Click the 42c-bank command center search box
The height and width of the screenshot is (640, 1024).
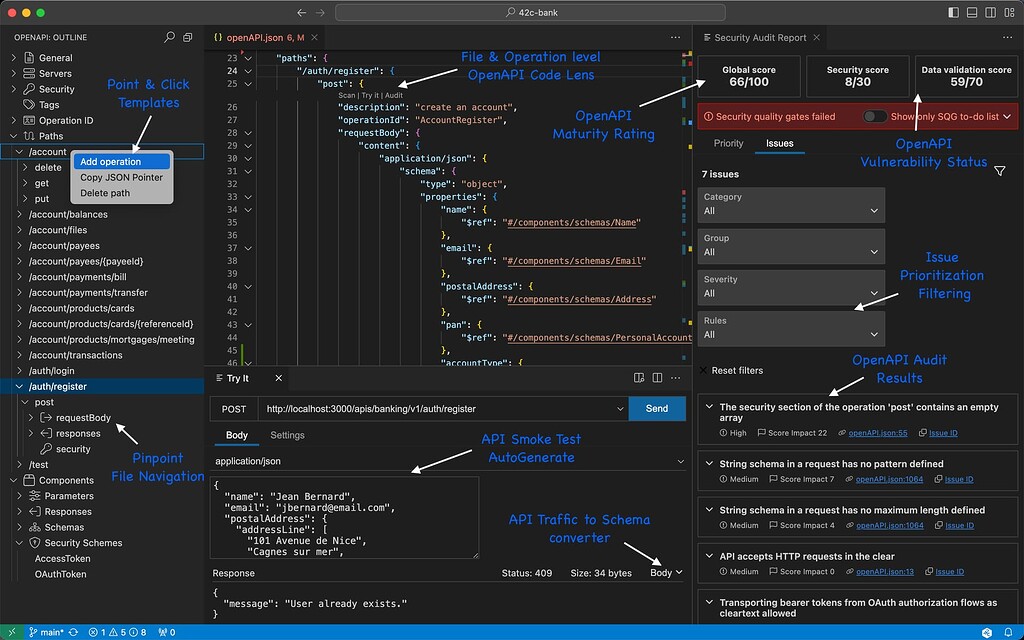[x=530, y=12]
